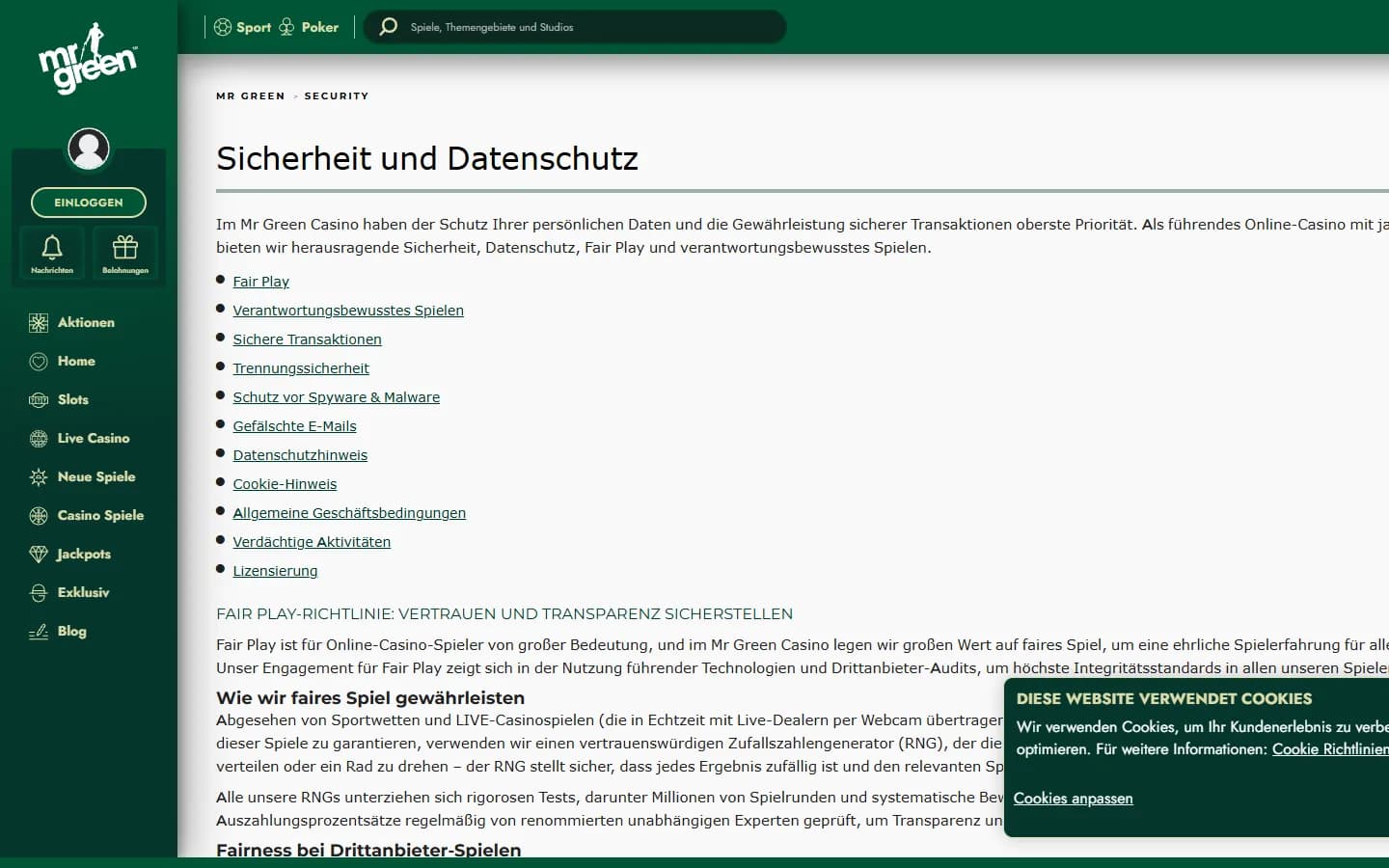This screenshot has height=868, width=1389.
Task: Open Schutz vor Spyware & Malware link
Action: pyautogui.click(x=337, y=397)
